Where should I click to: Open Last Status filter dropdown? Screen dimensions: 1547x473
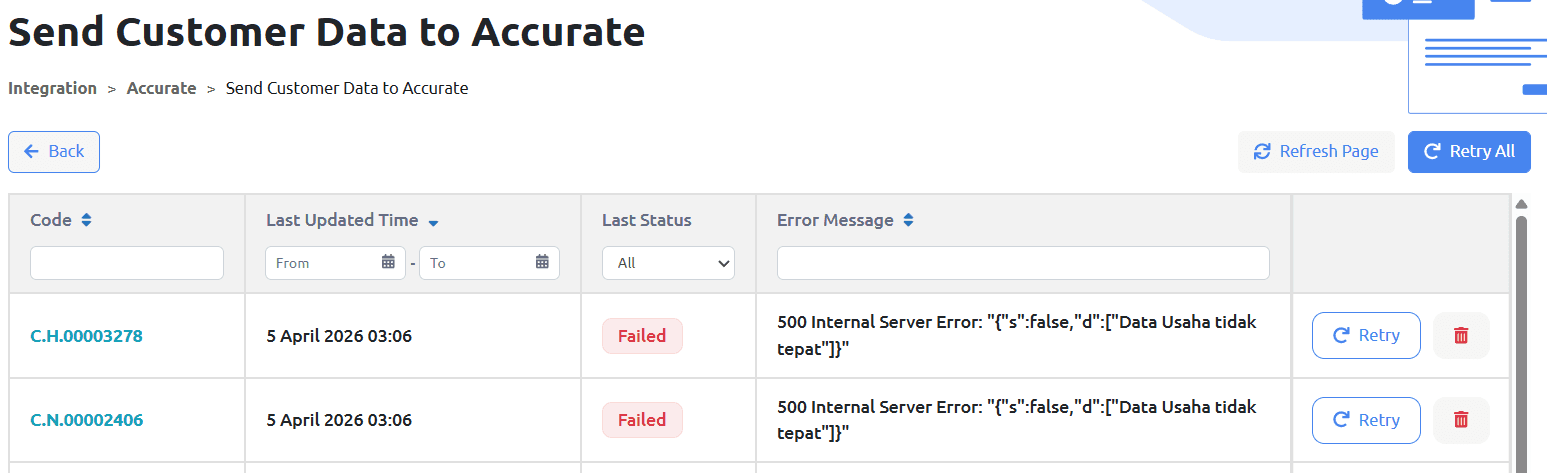(x=668, y=263)
